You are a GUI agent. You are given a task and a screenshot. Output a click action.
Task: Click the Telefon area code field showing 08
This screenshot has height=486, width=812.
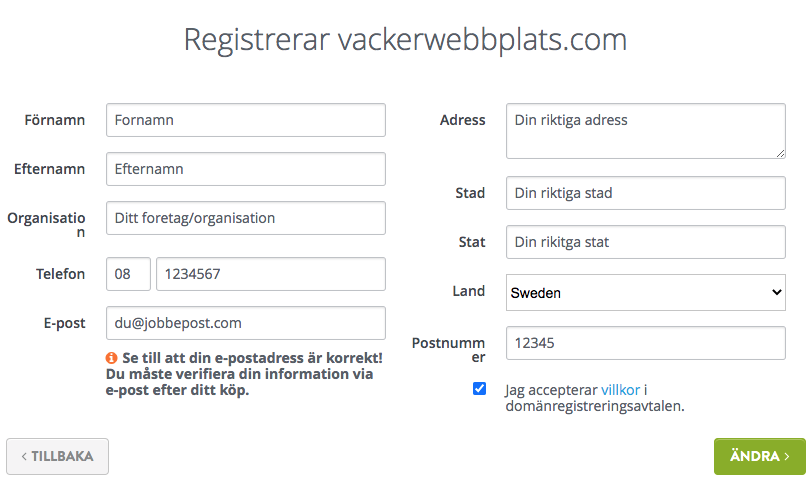[x=128, y=274]
